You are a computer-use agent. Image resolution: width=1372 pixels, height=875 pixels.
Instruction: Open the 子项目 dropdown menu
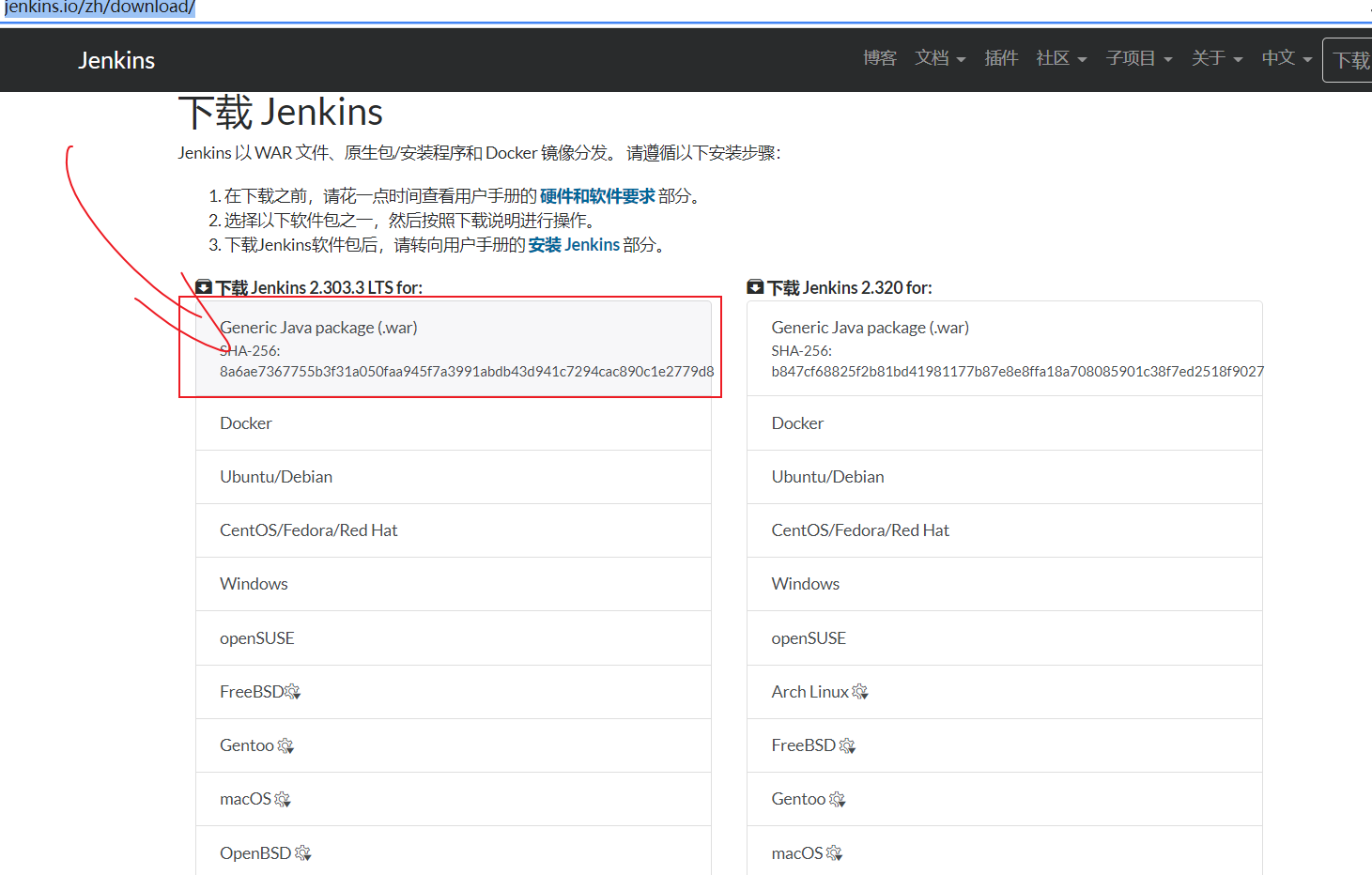click(x=1139, y=58)
